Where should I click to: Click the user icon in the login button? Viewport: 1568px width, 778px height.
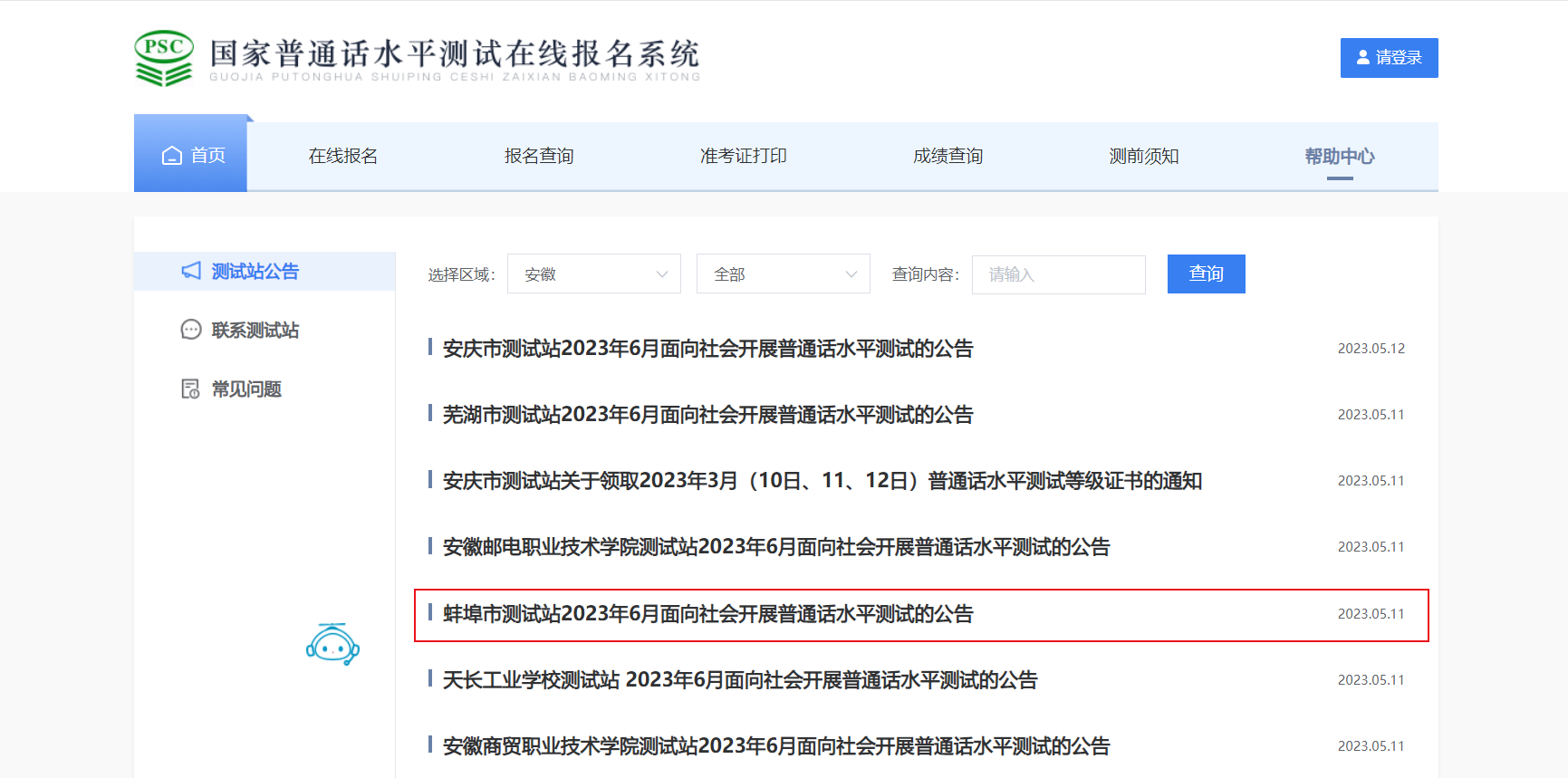[1362, 57]
